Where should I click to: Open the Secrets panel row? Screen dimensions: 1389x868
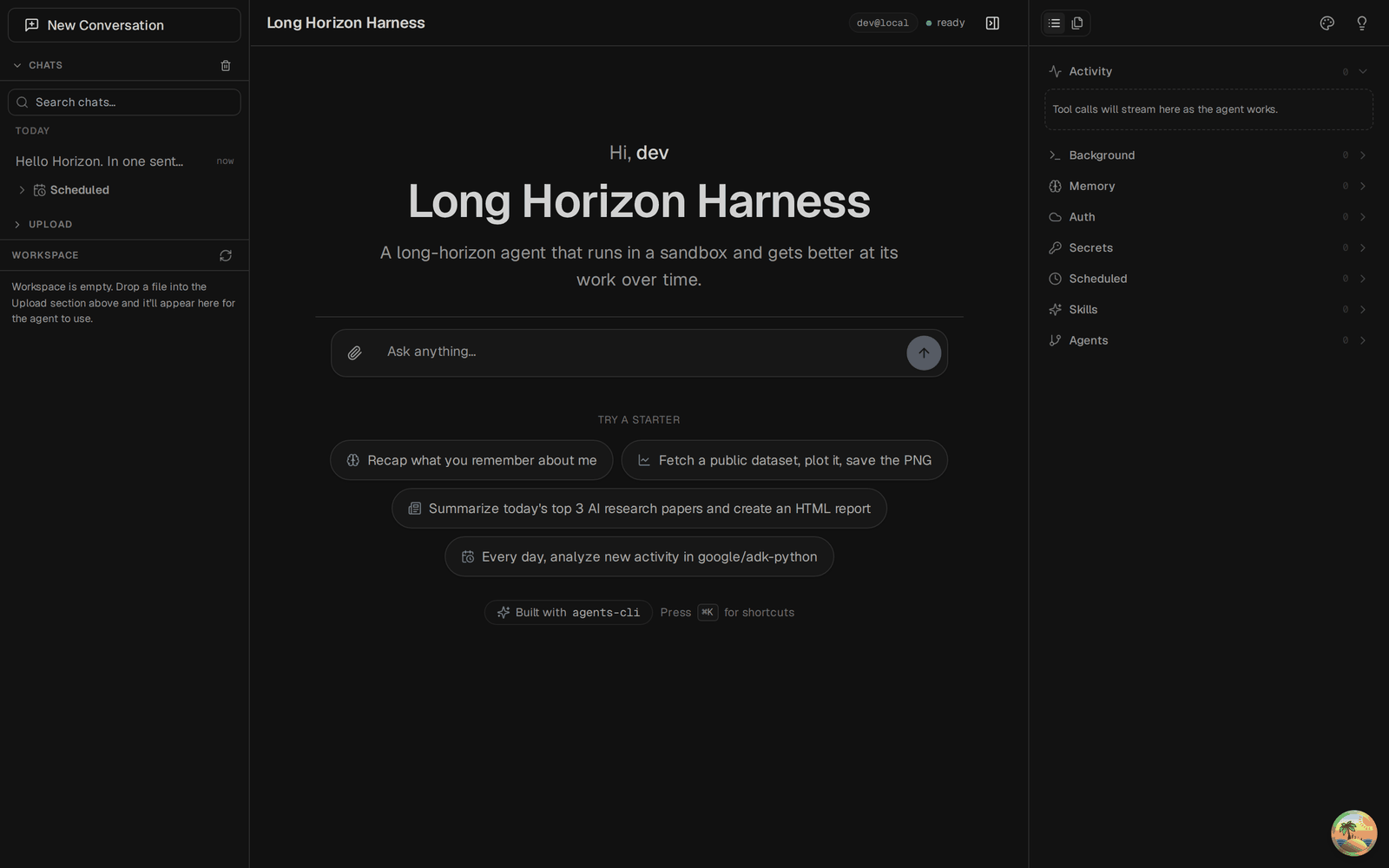tap(1208, 247)
